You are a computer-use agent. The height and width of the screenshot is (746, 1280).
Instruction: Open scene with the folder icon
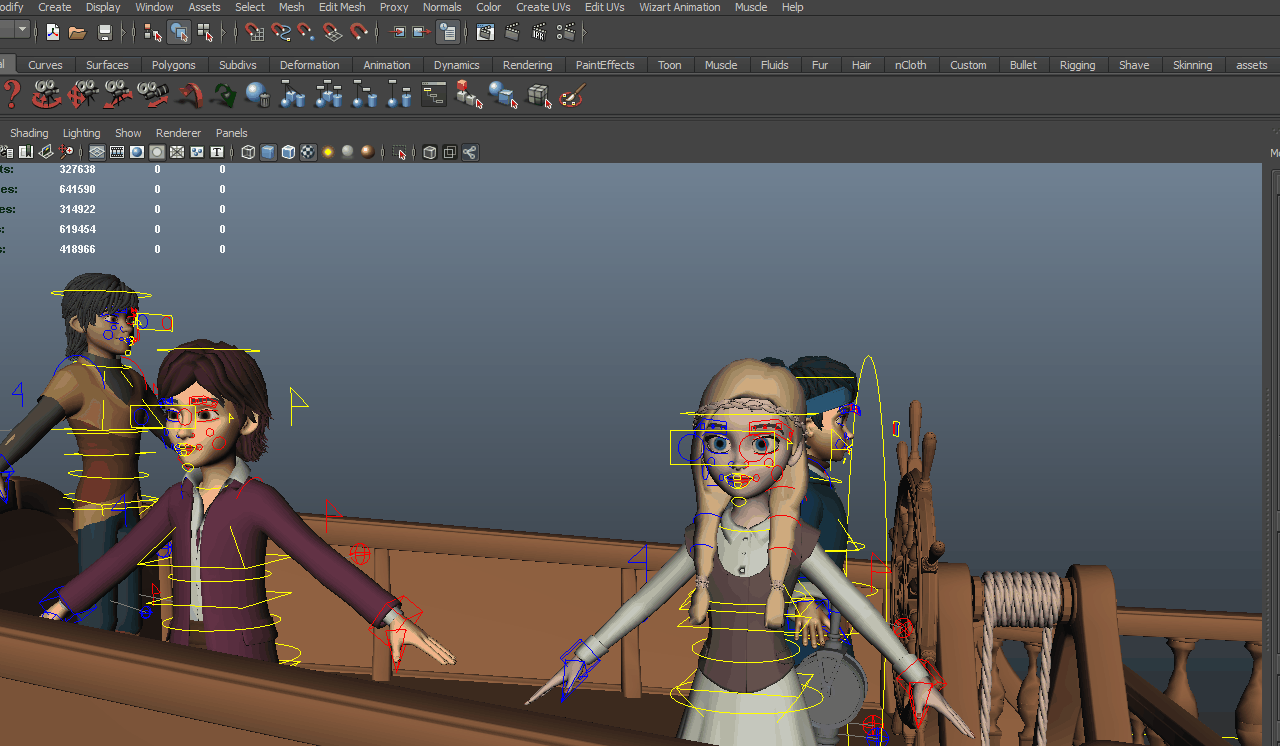point(78,32)
